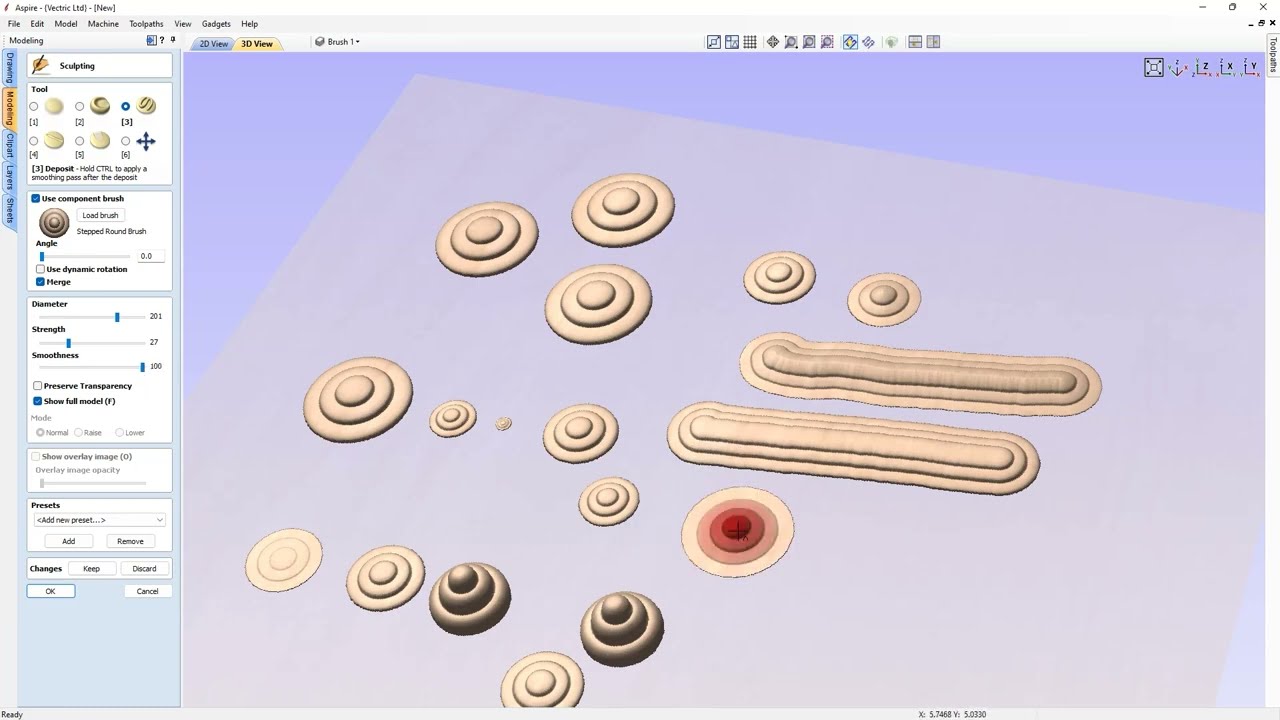Click the Smoothness slider handle
This screenshot has height=720, width=1280.
142,367
